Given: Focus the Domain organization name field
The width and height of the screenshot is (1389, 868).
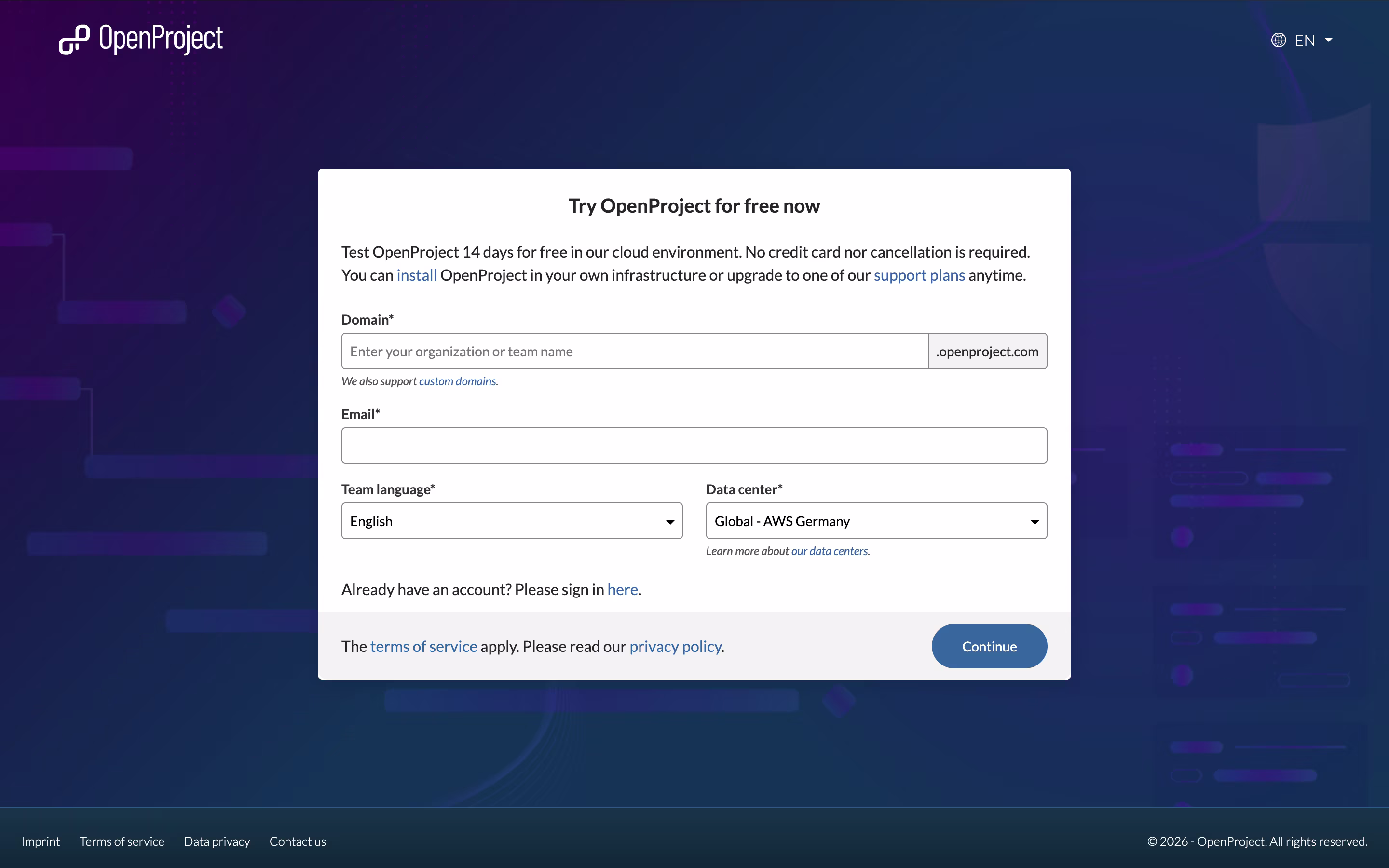Looking at the screenshot, I should [635, 352].
